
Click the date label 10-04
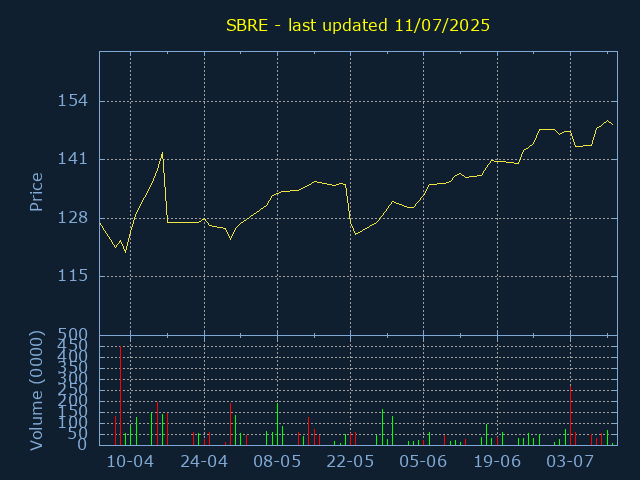pos(130,462)
